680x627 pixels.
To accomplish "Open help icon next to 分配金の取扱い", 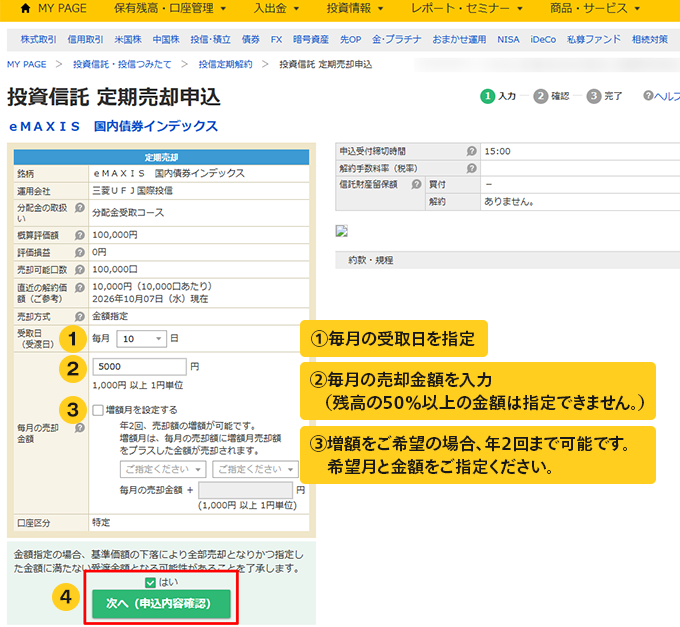I will point(80,208).
